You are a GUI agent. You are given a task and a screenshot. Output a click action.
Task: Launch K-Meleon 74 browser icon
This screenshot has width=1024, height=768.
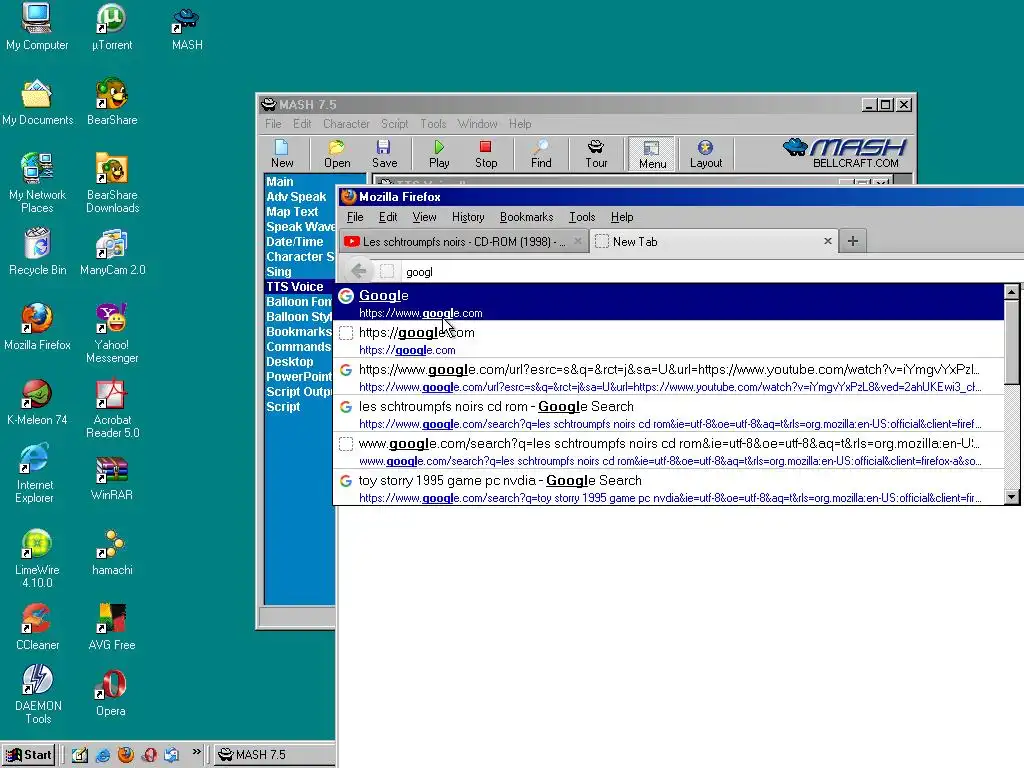(x=37, y=402)
